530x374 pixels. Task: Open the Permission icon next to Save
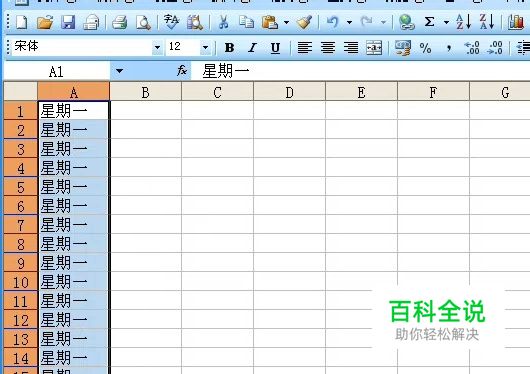click(x=91, y=22)
